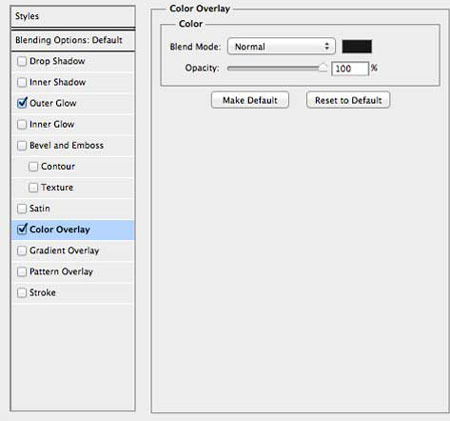The width and height of the screenshot is (450, 421).
Task: Open Gradient Overlay settings label
Action: click(x=64, y=250)
